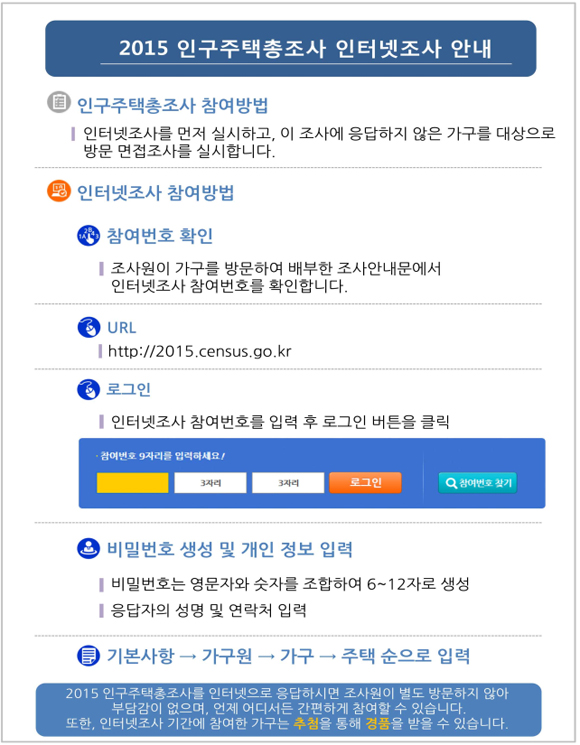This screenshot has height=745, width=580.
Task: Click the magnifier icon in 참여번호 찾기 button
Action: [x=451, y=483]
